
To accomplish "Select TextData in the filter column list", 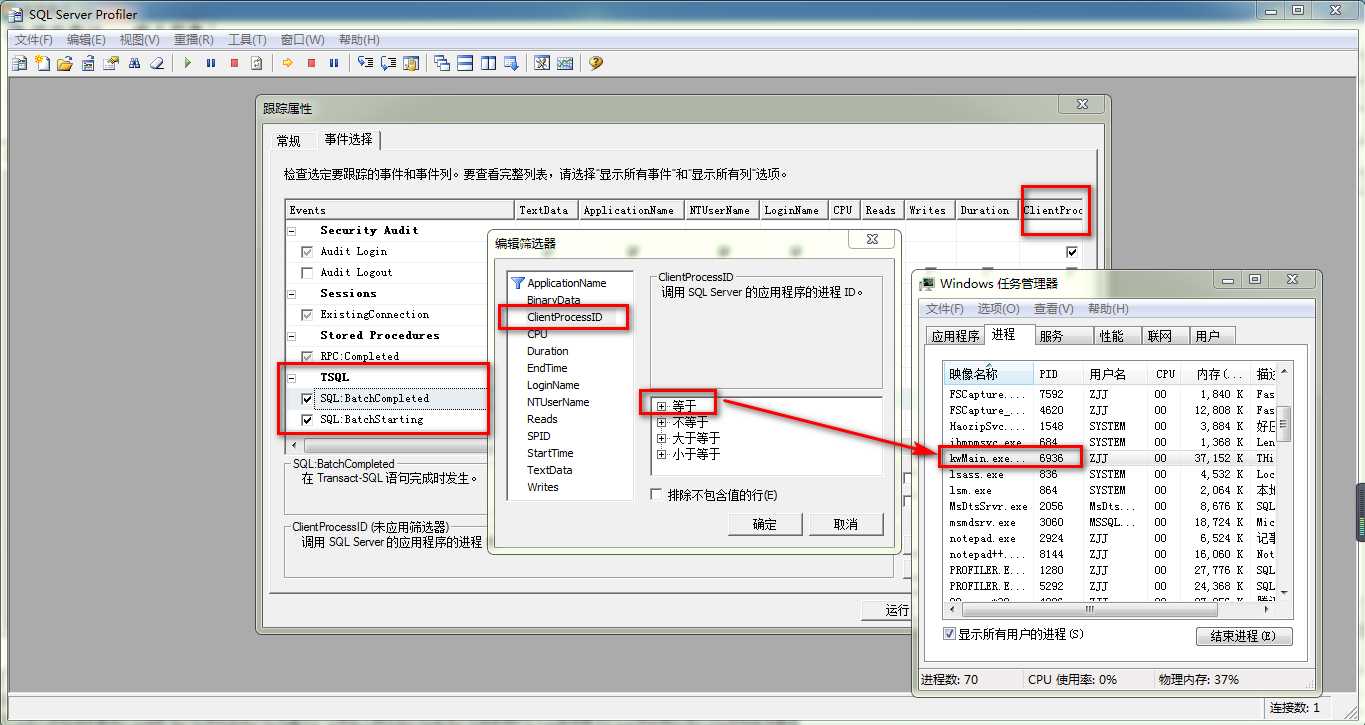I will click(x=550, y=470).
